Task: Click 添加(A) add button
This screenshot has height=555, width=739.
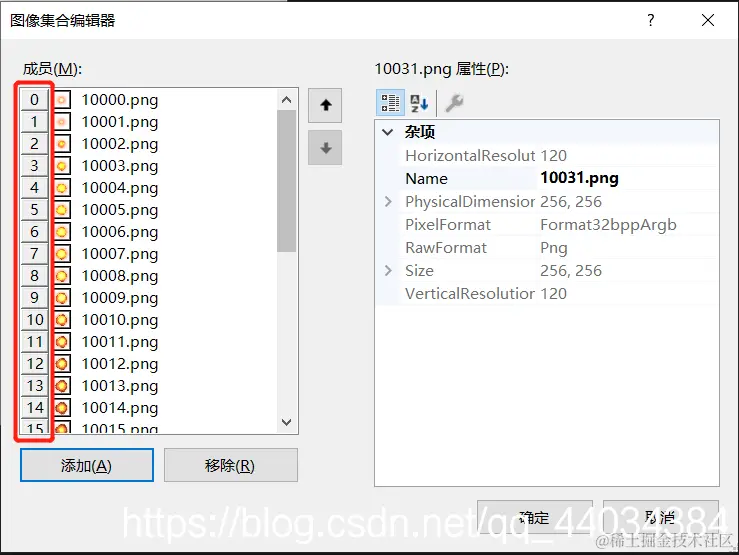Action: (x=87, y=465)
